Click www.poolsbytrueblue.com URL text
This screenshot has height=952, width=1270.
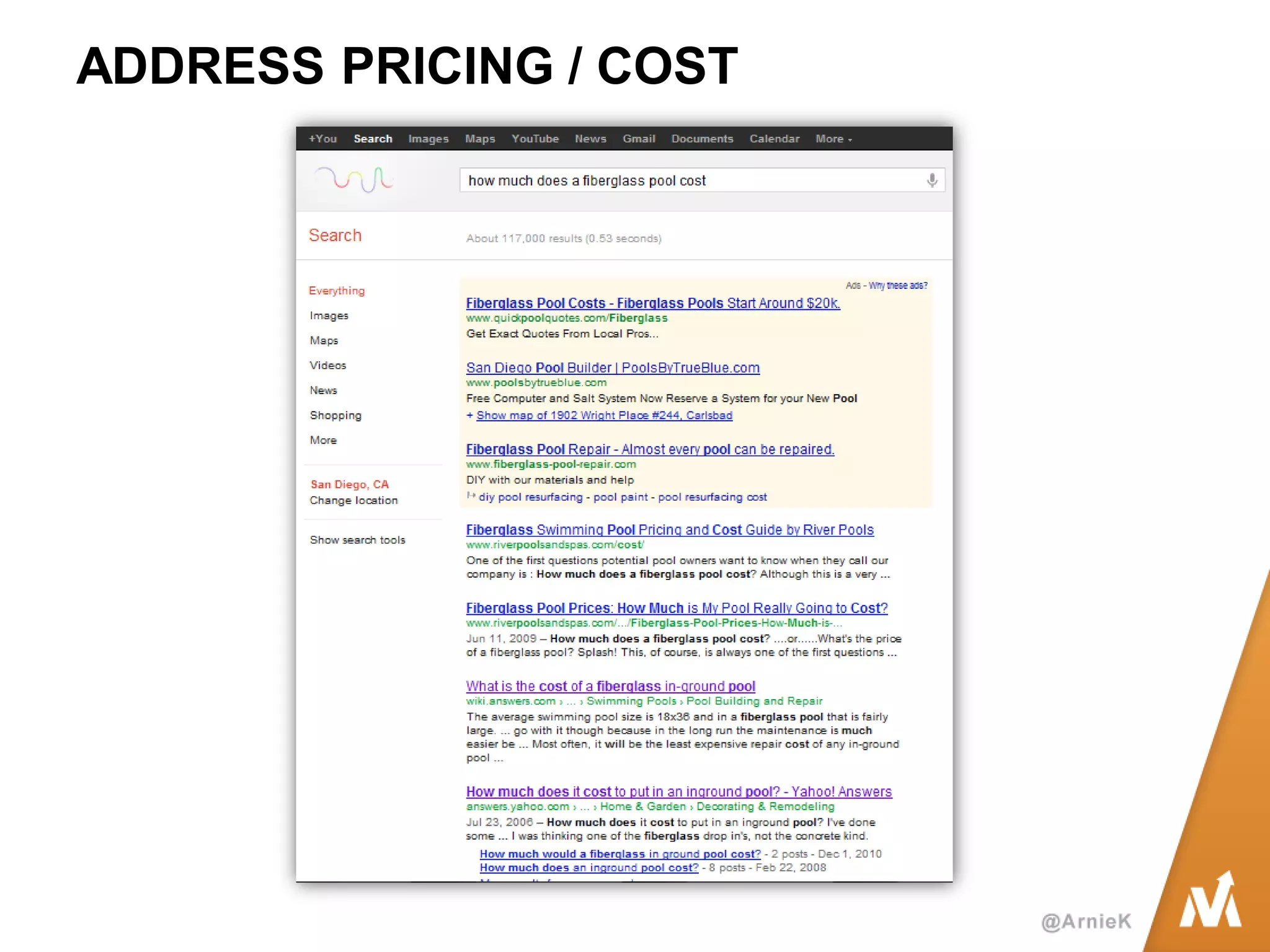click(536, 382)
